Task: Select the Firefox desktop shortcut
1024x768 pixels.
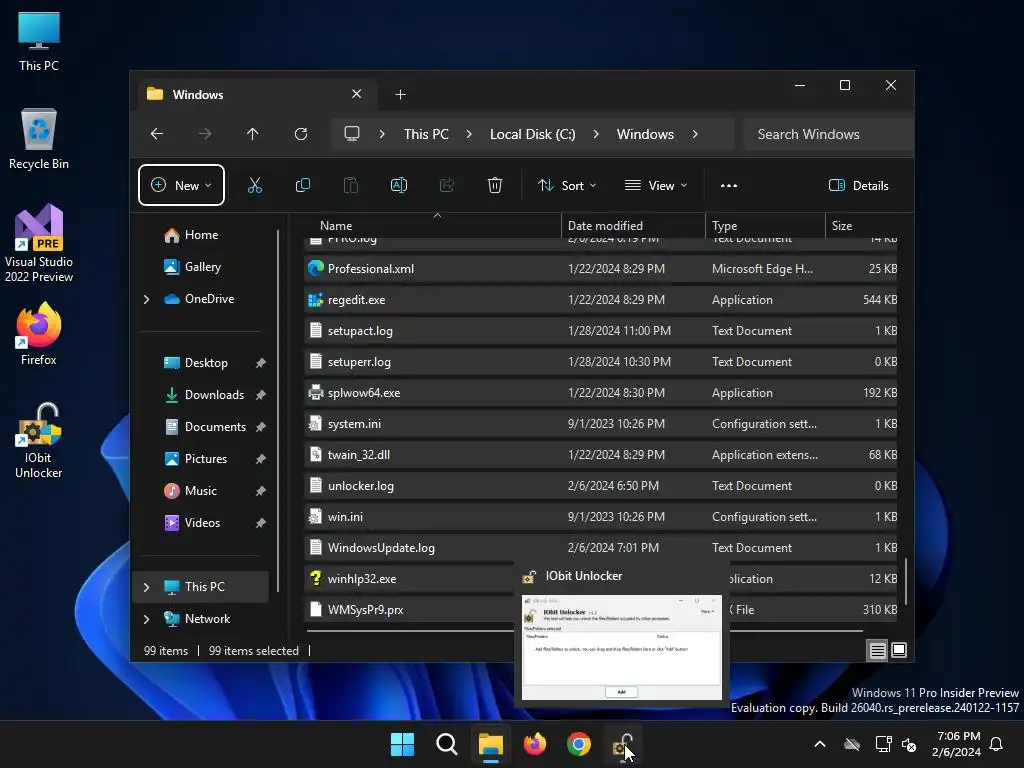Action: (39, 334)
